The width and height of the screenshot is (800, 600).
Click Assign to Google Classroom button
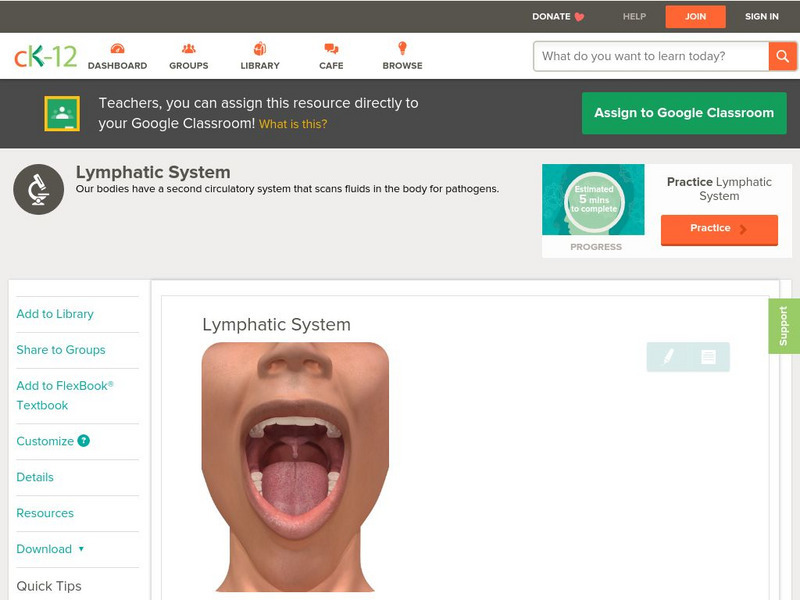[x=684, y=113]
